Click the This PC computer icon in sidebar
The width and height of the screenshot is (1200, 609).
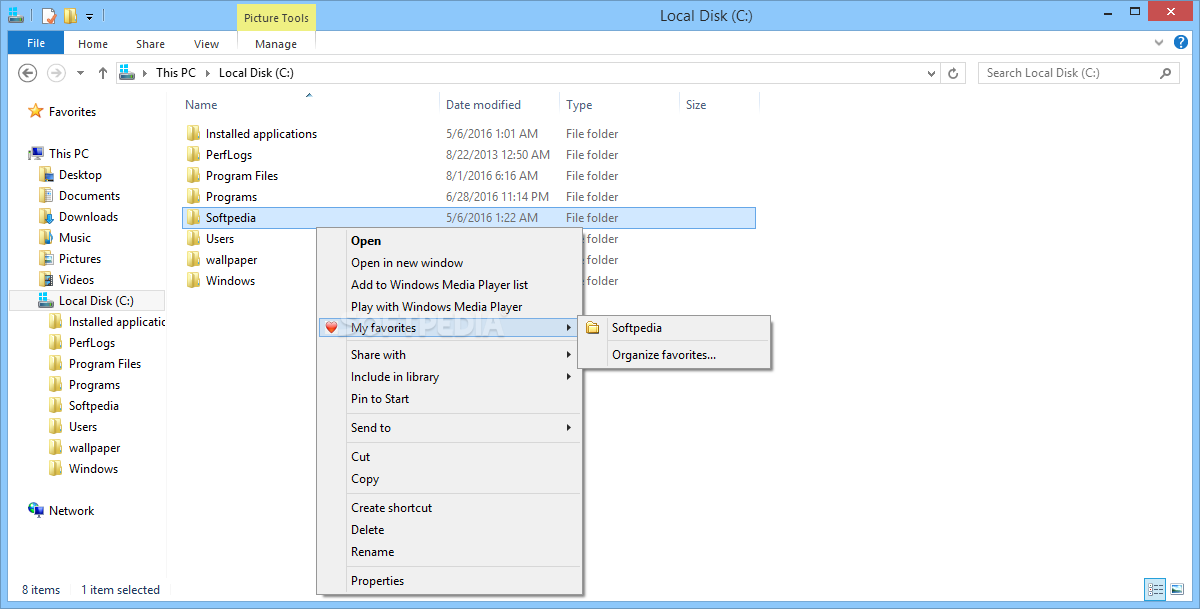36,153
